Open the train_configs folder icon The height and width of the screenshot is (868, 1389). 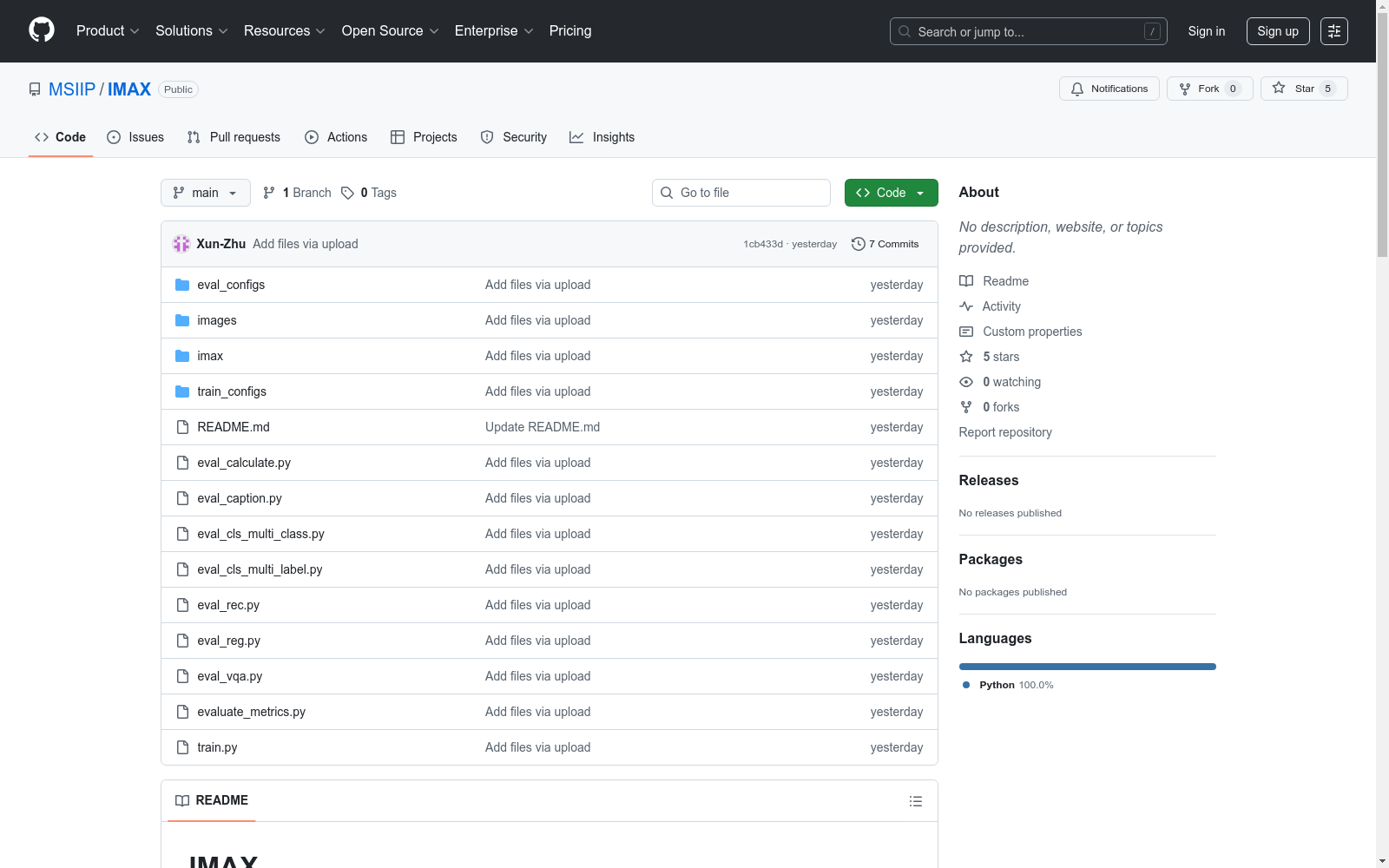(x=182, y=391)
